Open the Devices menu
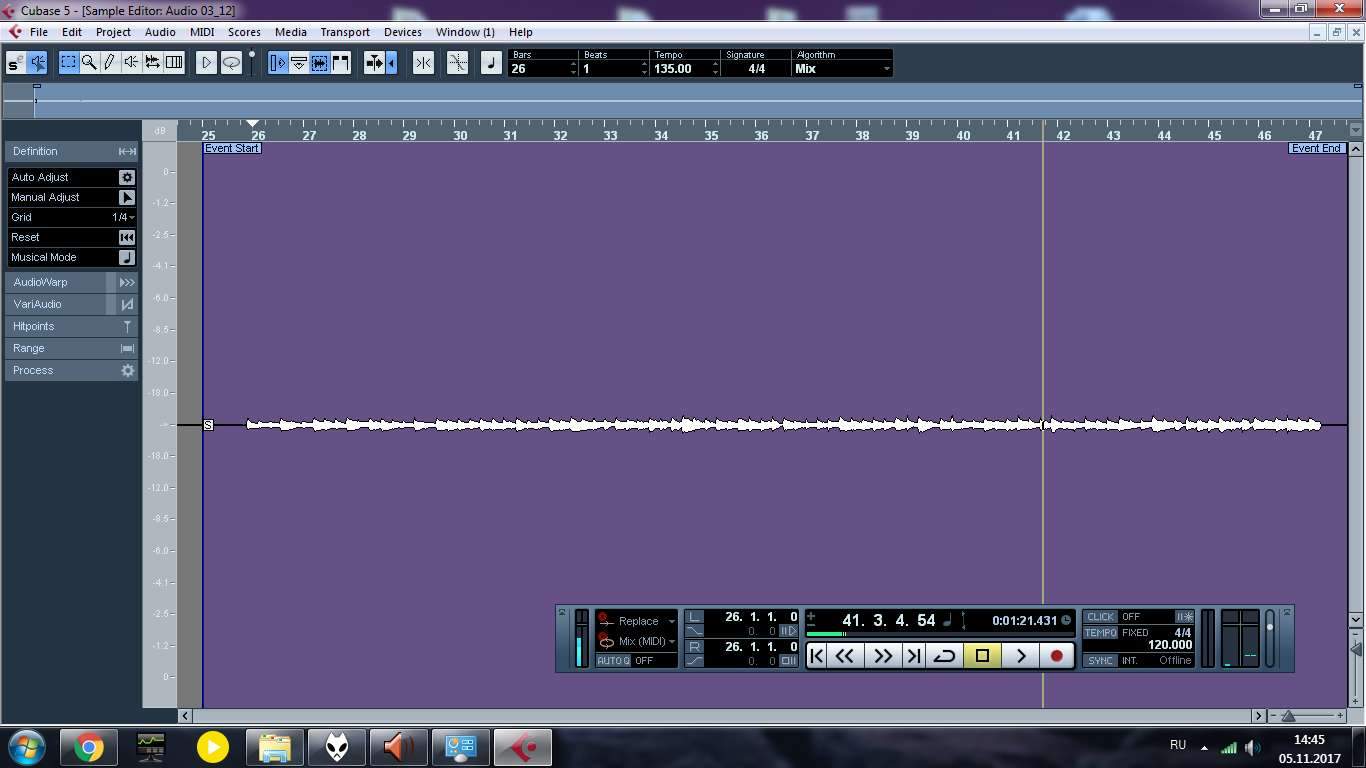 point(402,32)
